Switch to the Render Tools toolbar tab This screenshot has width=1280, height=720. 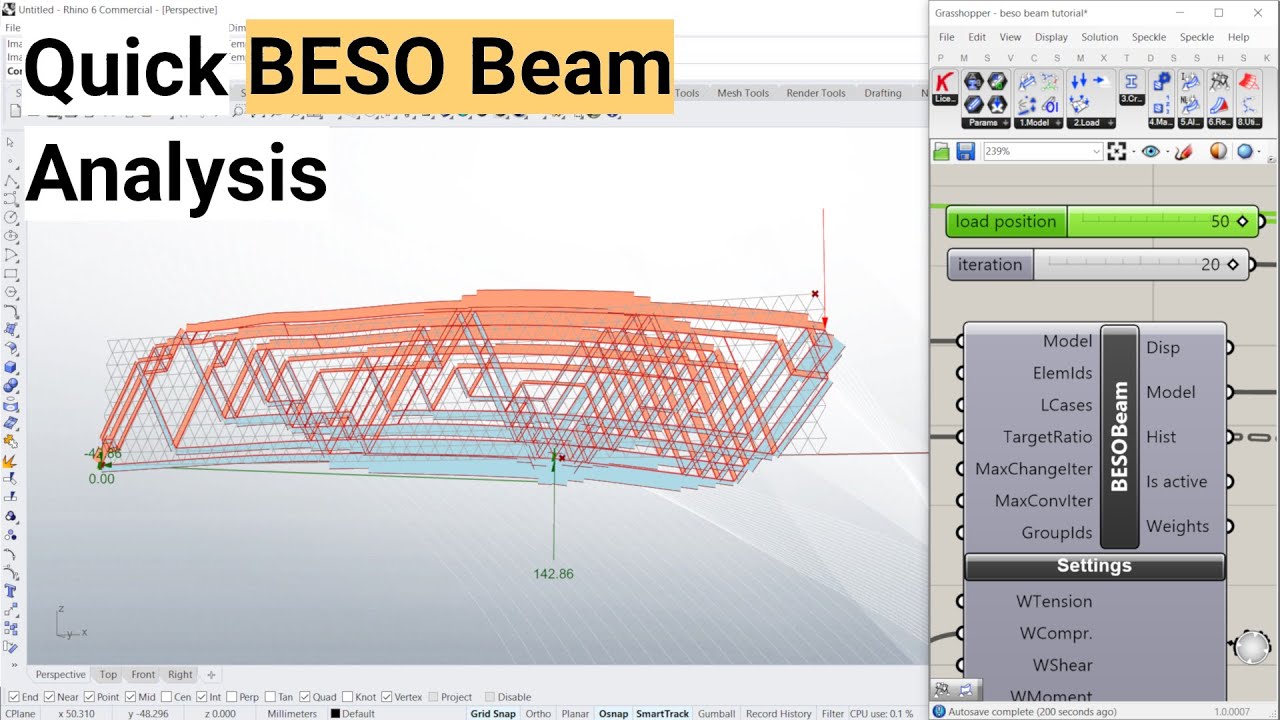816,93
